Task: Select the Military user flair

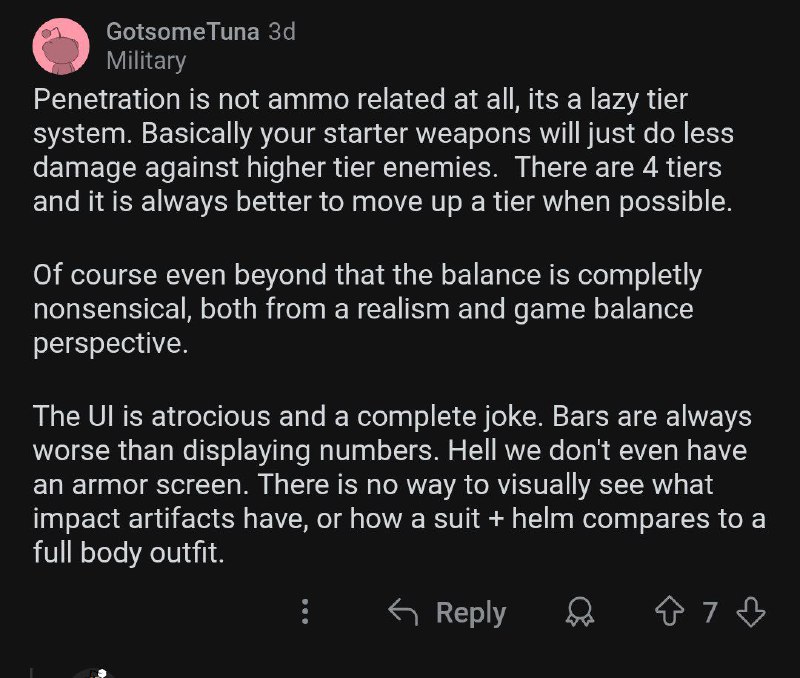Action: tap(146, 61)
